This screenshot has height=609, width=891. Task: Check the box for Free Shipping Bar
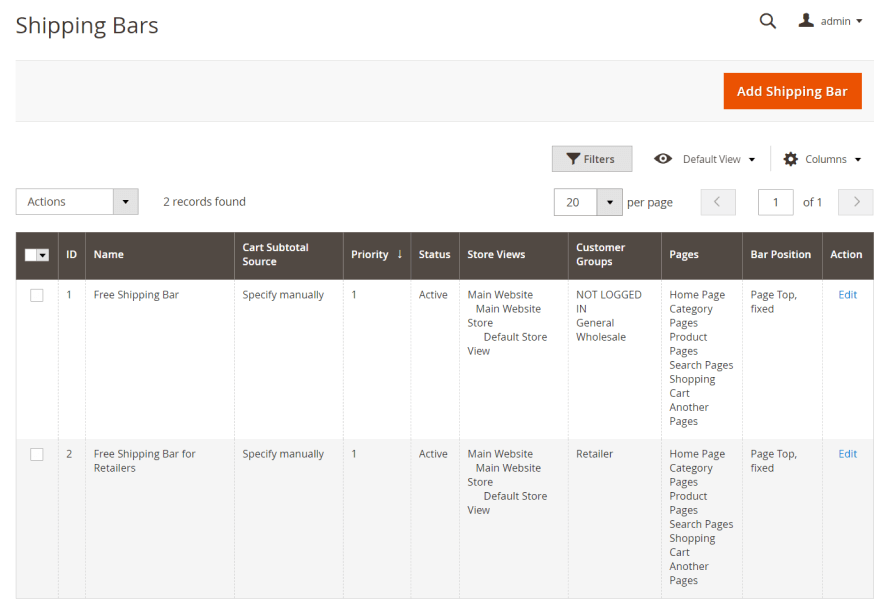[x=37, y=295]
